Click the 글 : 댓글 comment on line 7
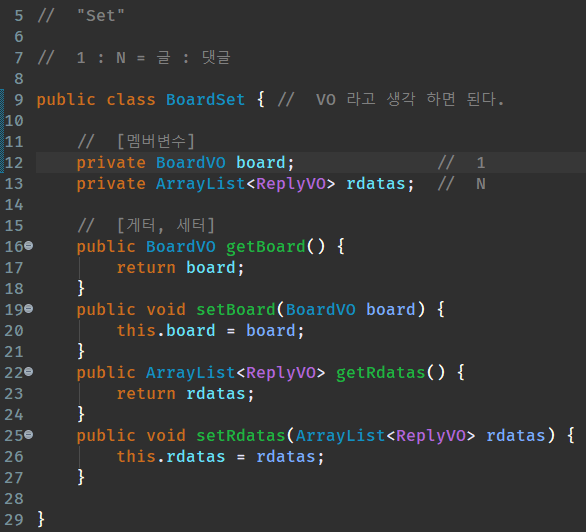586x532 pixels. click(193, 58)
